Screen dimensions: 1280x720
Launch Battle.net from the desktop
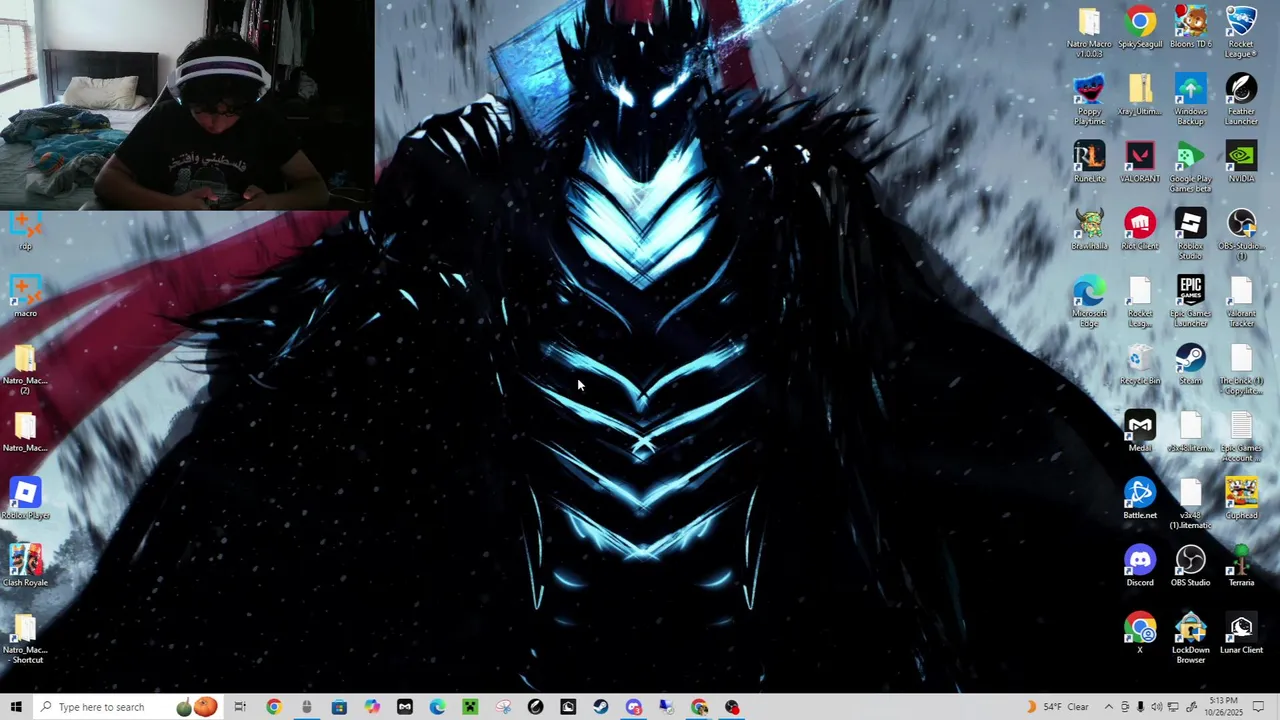click(x=1139, y=498)
